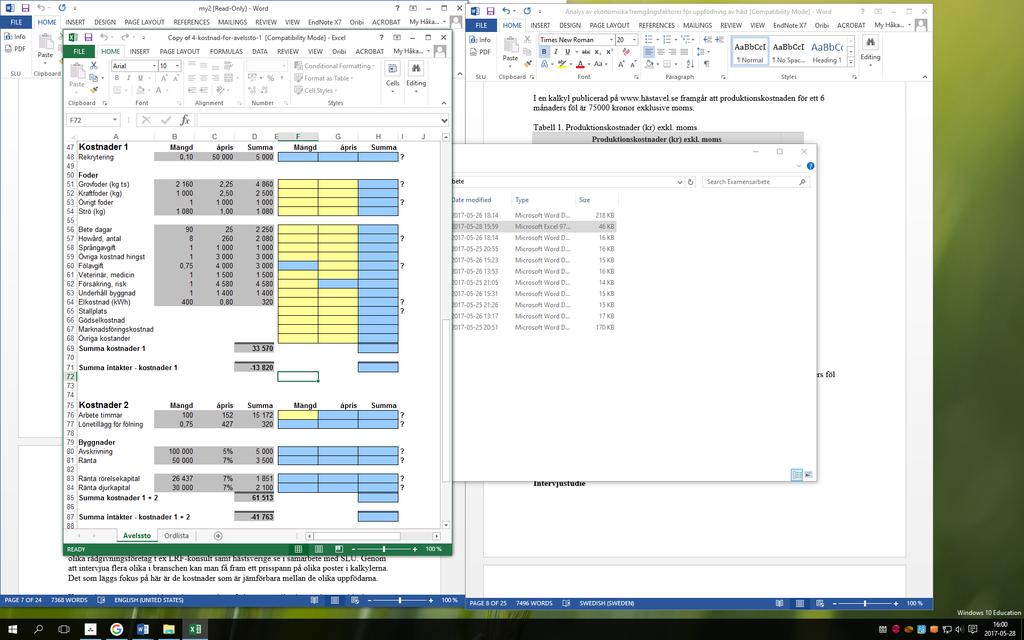
Task: Click the Info icon in the SLU group of the left Word window
Action: click(16, 37)
